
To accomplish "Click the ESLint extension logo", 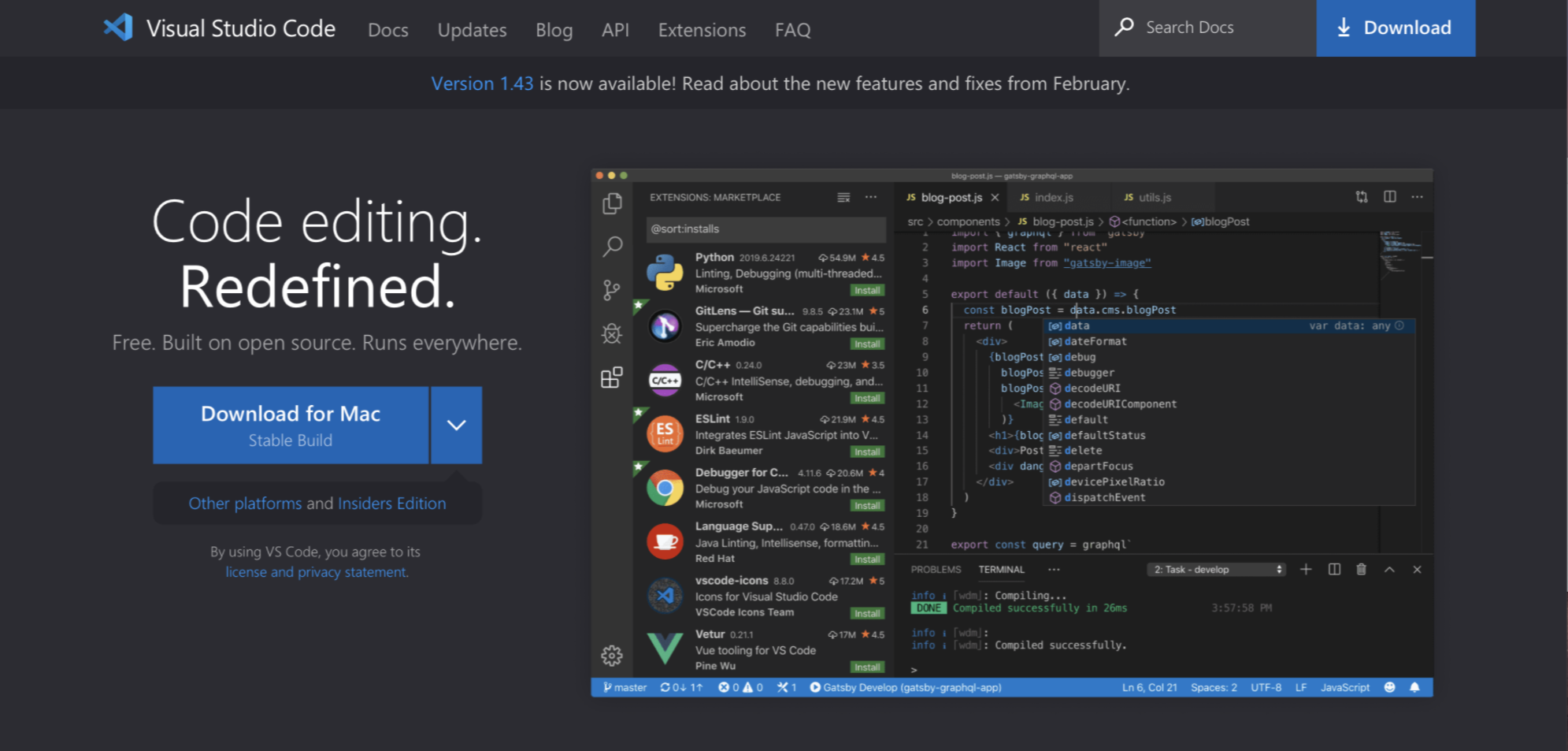I will (665, 433).
